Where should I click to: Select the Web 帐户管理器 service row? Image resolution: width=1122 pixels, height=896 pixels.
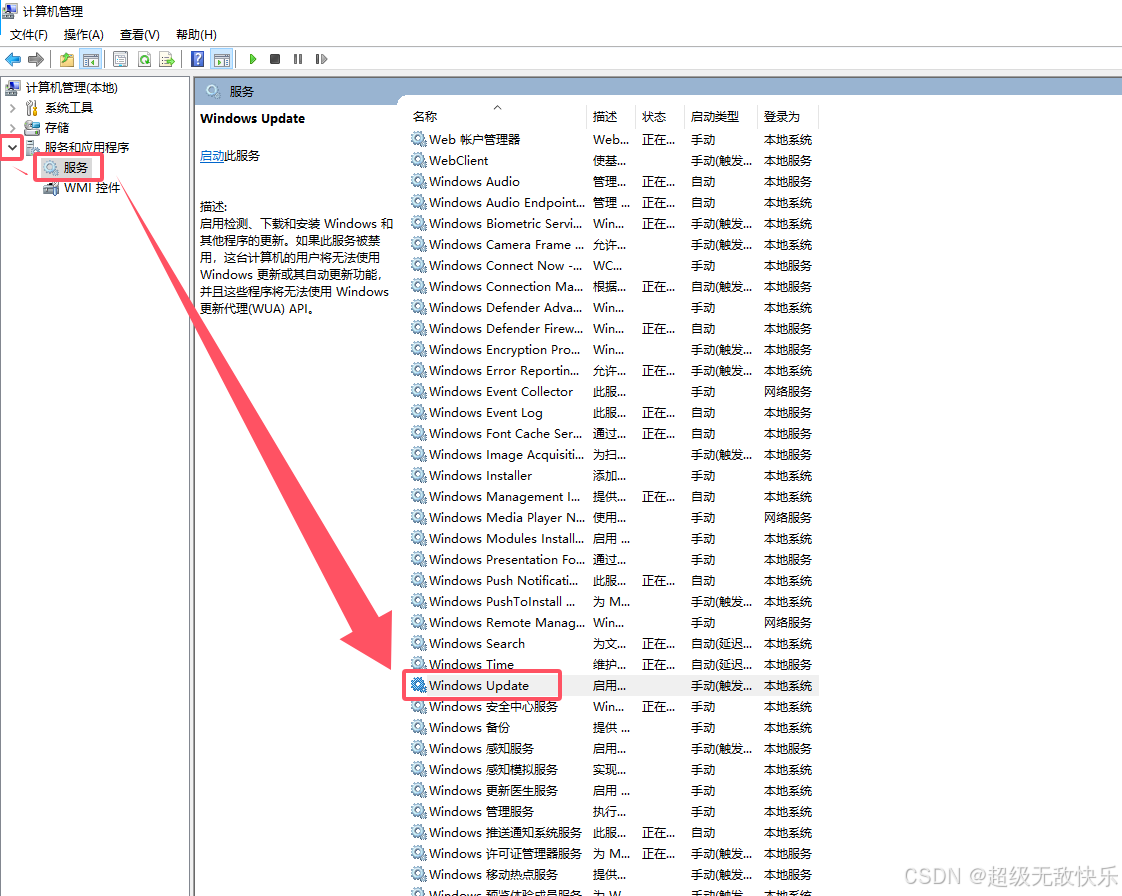pyautogui.click(x=614, y=140)
